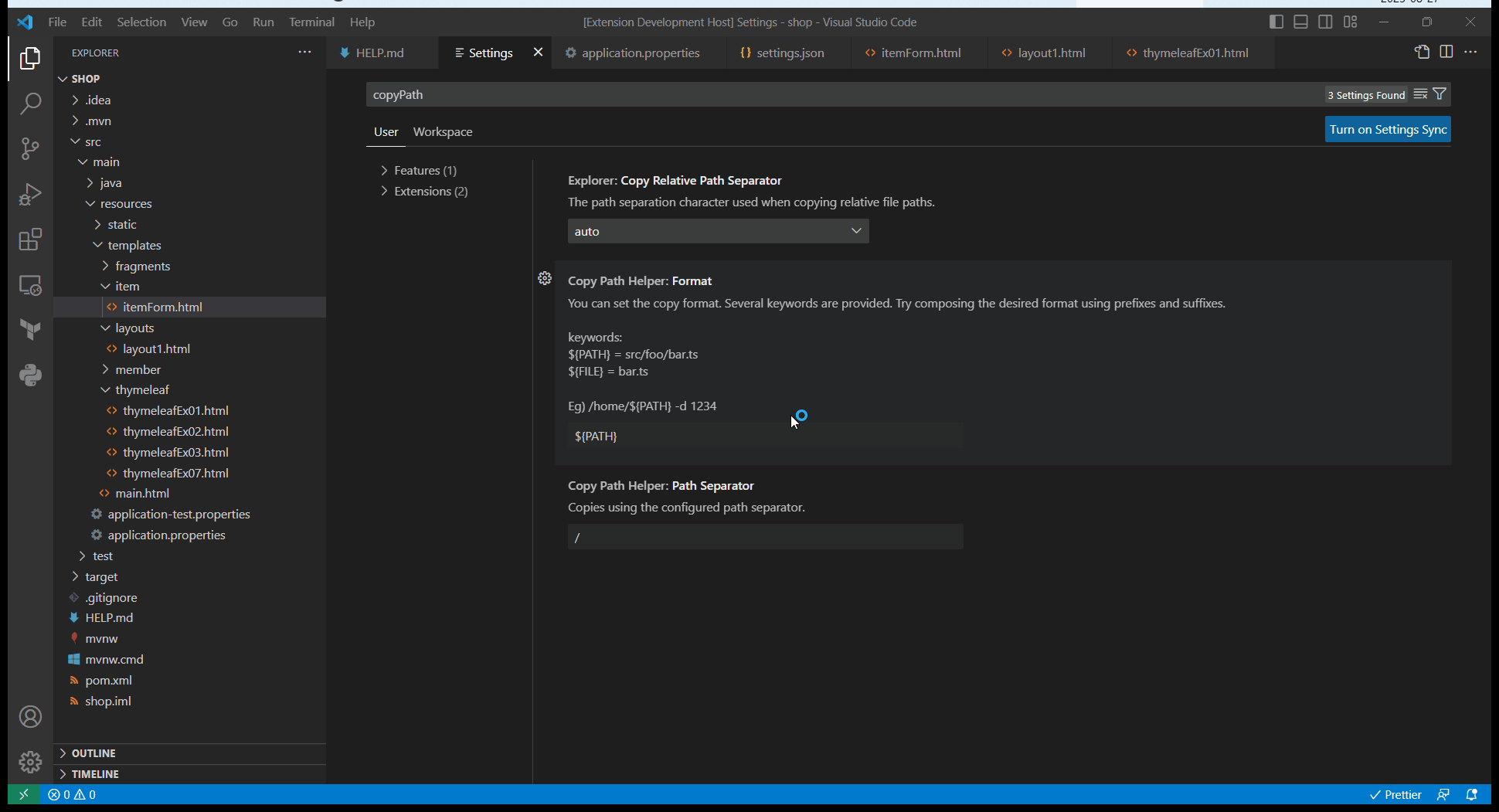
Task: Expand Features (1) settings group
Action: 419,170
